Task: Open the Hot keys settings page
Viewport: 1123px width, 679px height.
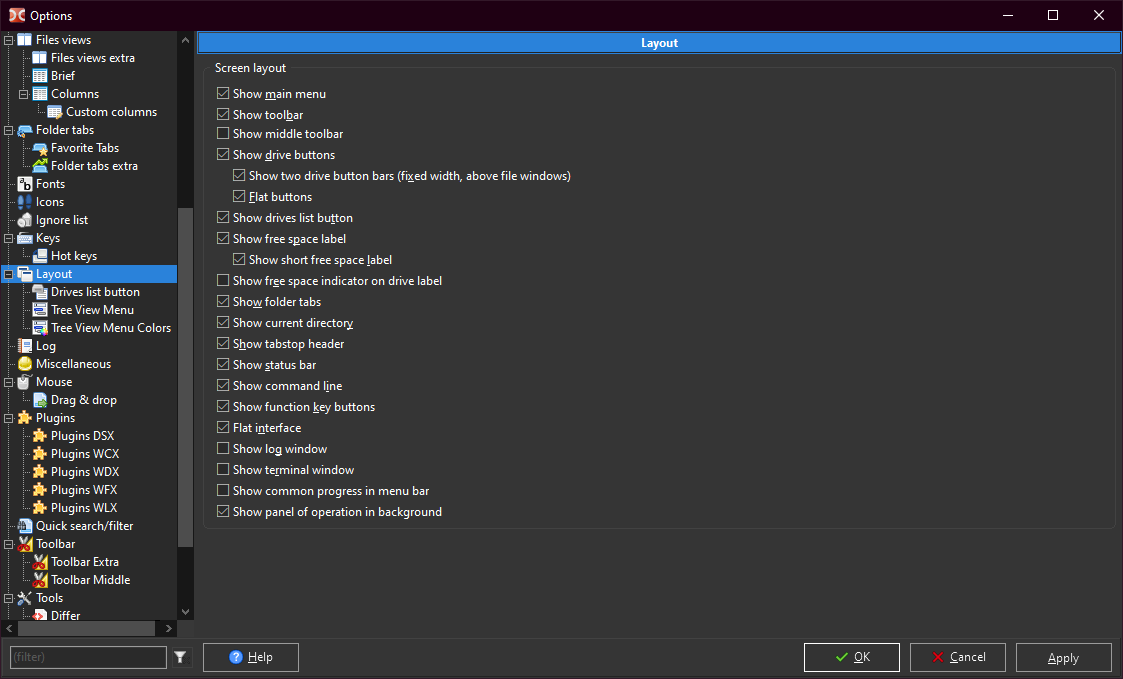Action: point(74,256)
